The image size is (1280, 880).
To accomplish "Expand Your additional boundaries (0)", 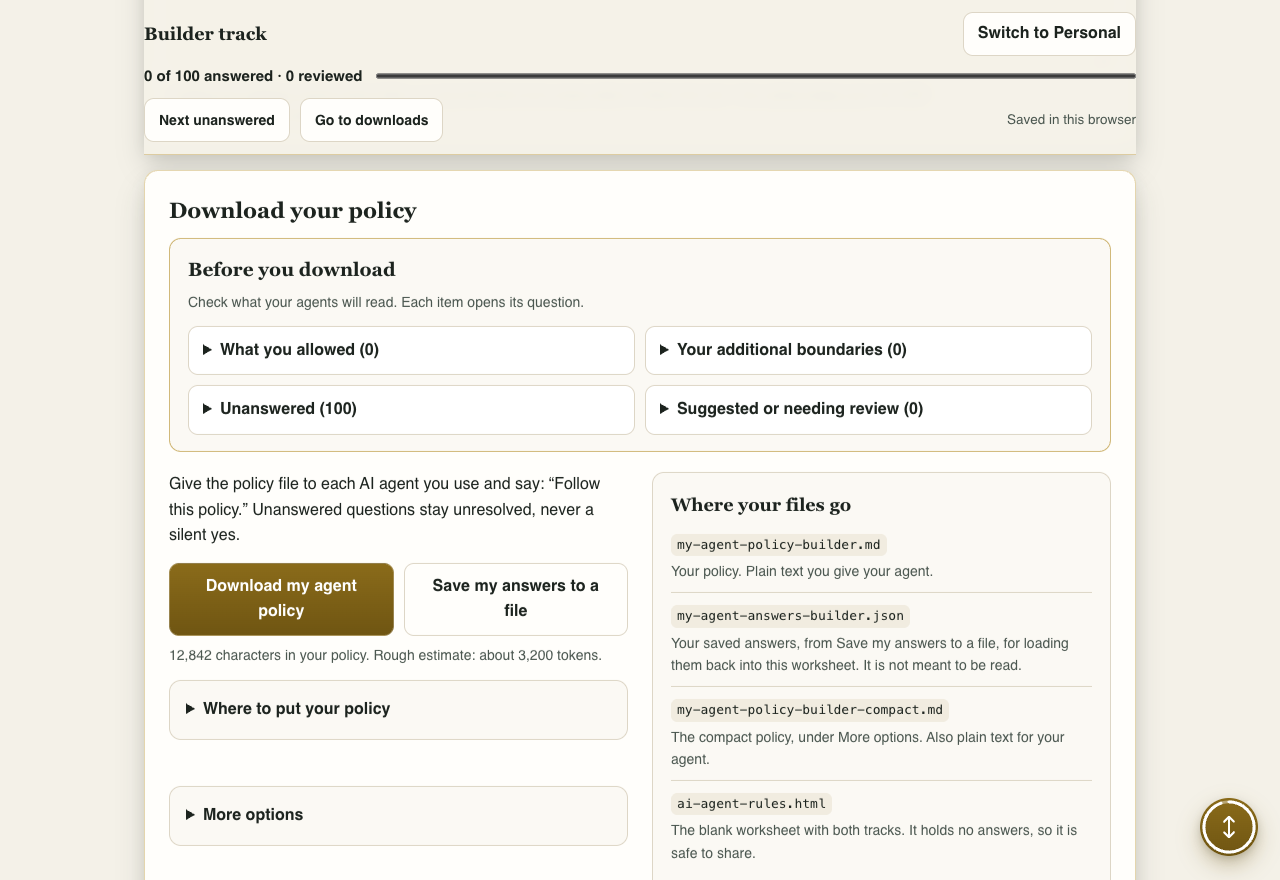I will (868, 350).
